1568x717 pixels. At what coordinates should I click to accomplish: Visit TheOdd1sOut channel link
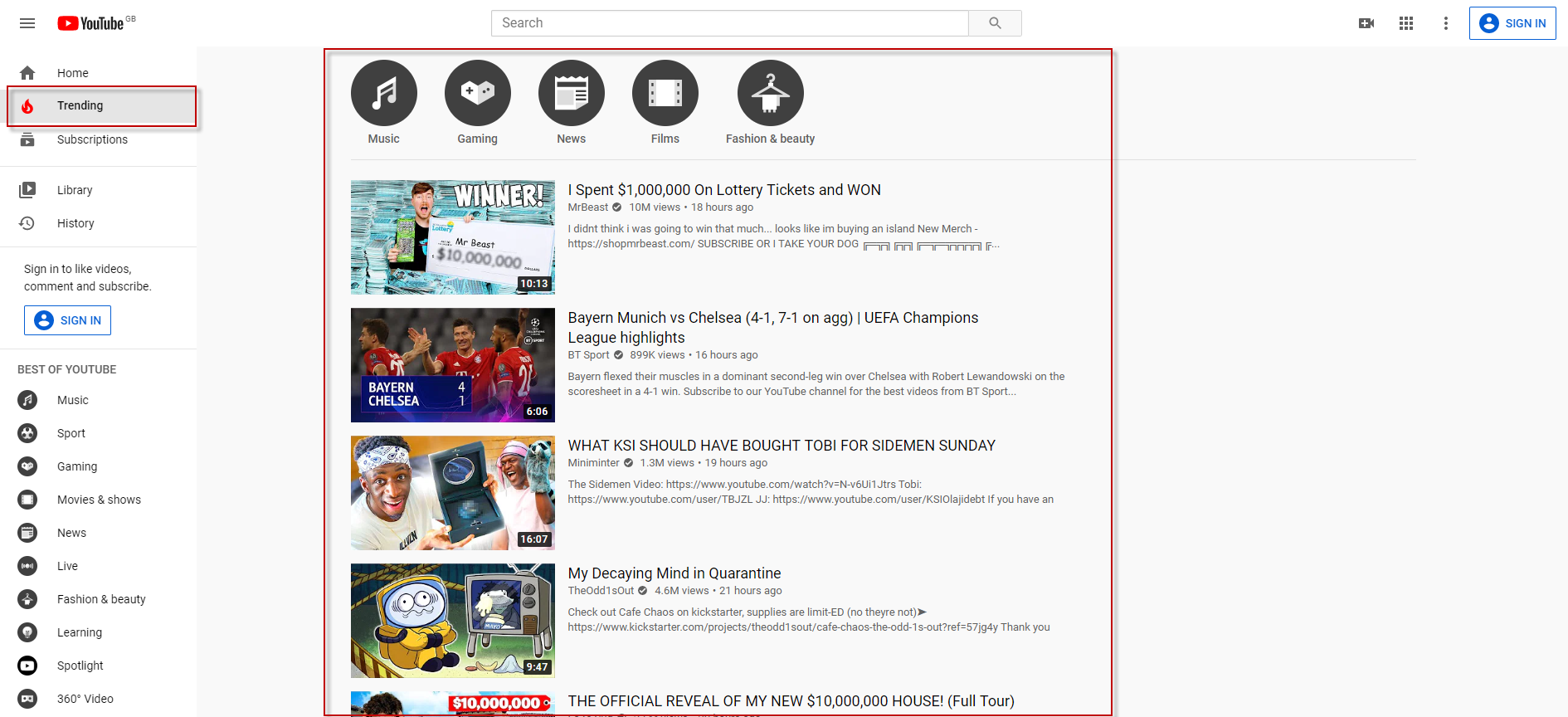(x=601, y=591)
